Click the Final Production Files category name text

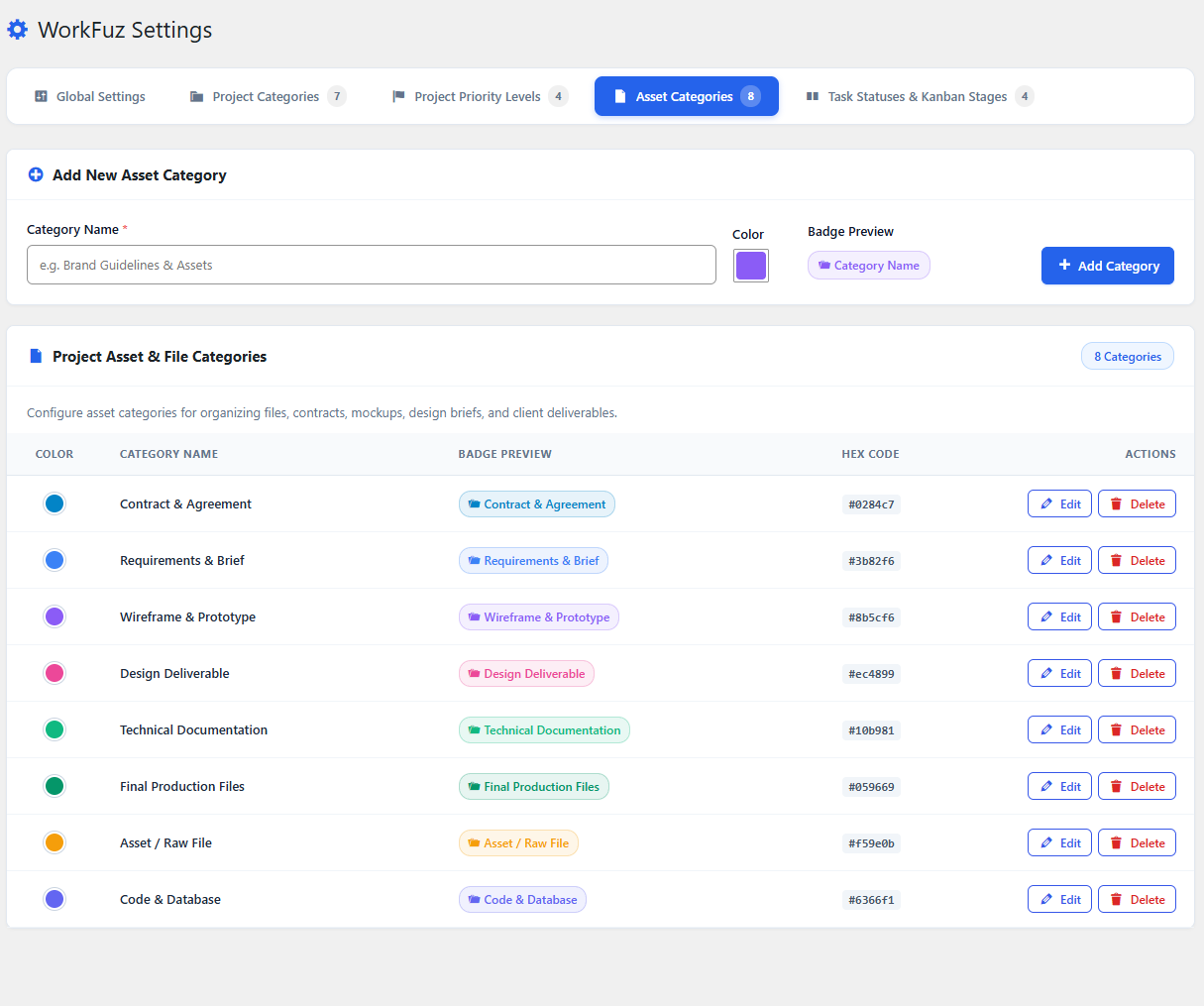click(x=182, y=786)
